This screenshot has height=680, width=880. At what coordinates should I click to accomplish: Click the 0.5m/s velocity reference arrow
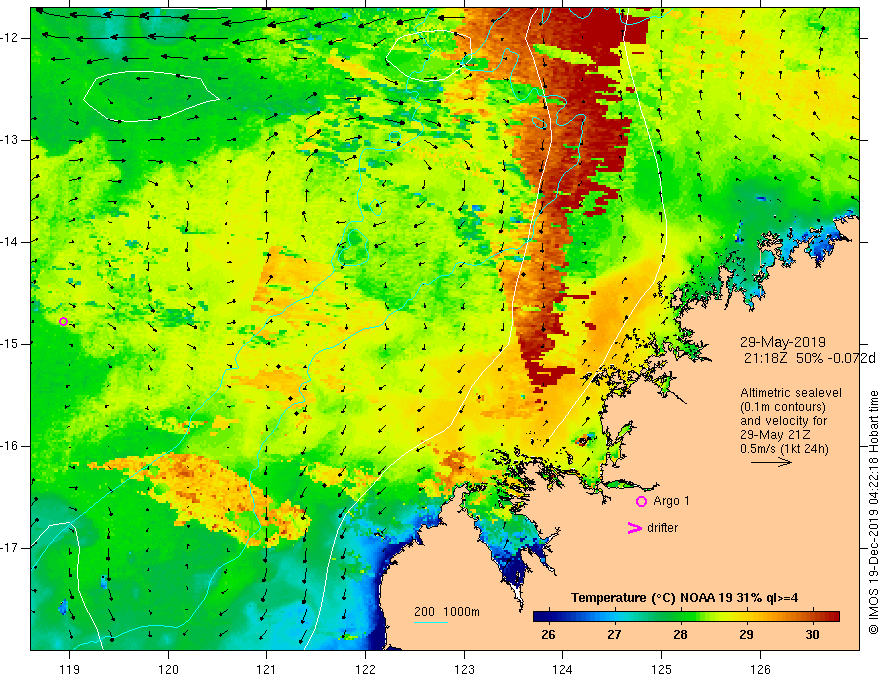pos(771,462)
